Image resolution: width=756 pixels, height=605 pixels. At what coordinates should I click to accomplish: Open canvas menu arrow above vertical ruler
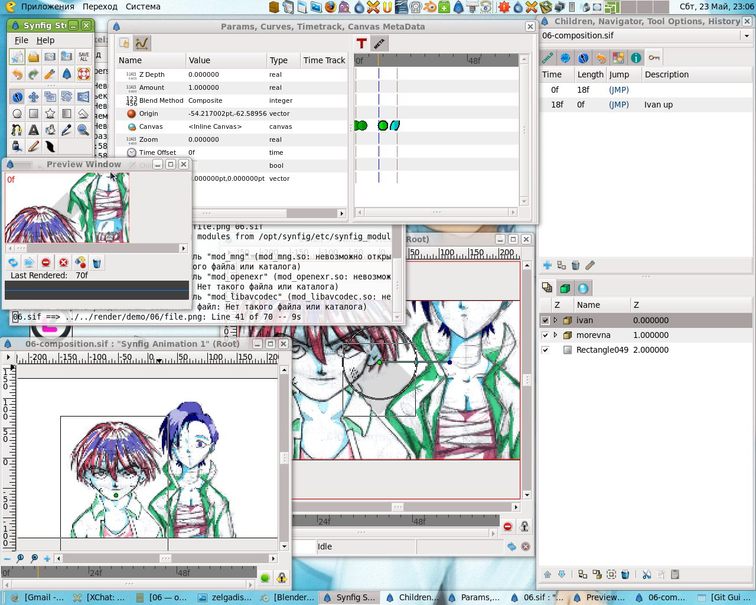(8, 357)
